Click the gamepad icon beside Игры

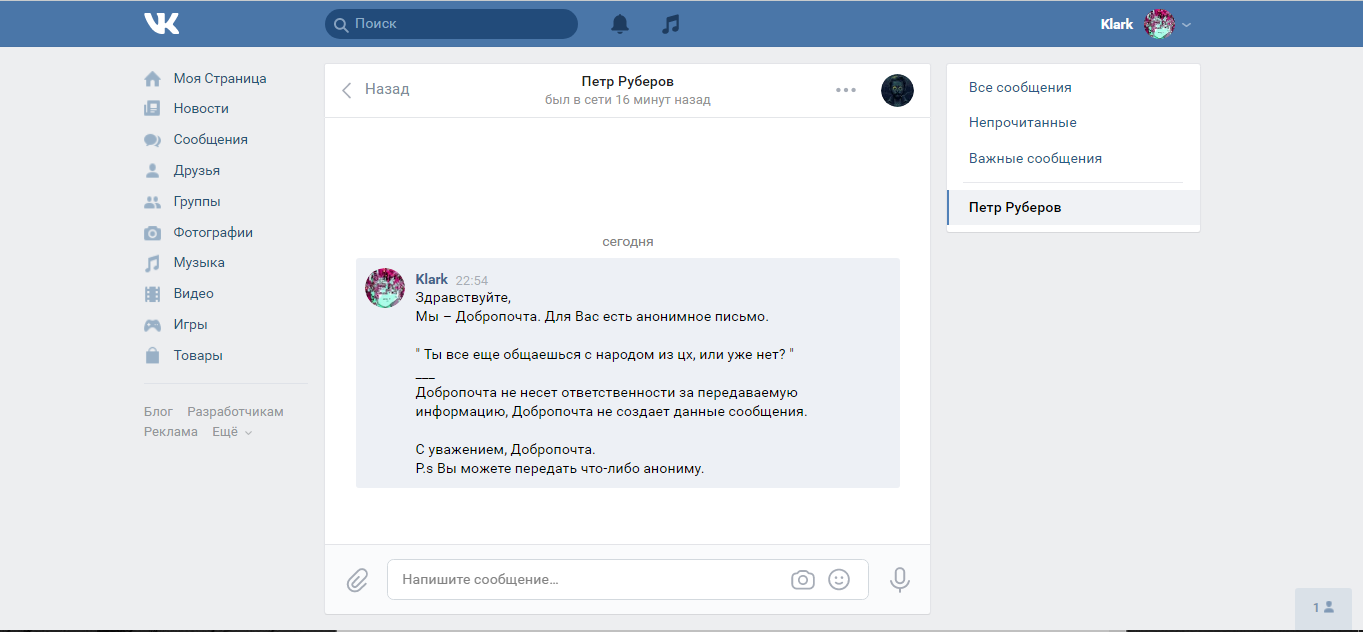(x=152, y=325)
